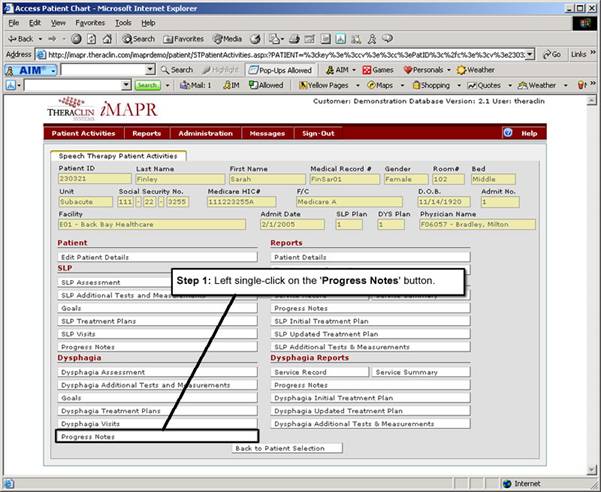Click the Speech Therapy Patient Activities tab
601x492 pixels.
(x=118, y=156)
